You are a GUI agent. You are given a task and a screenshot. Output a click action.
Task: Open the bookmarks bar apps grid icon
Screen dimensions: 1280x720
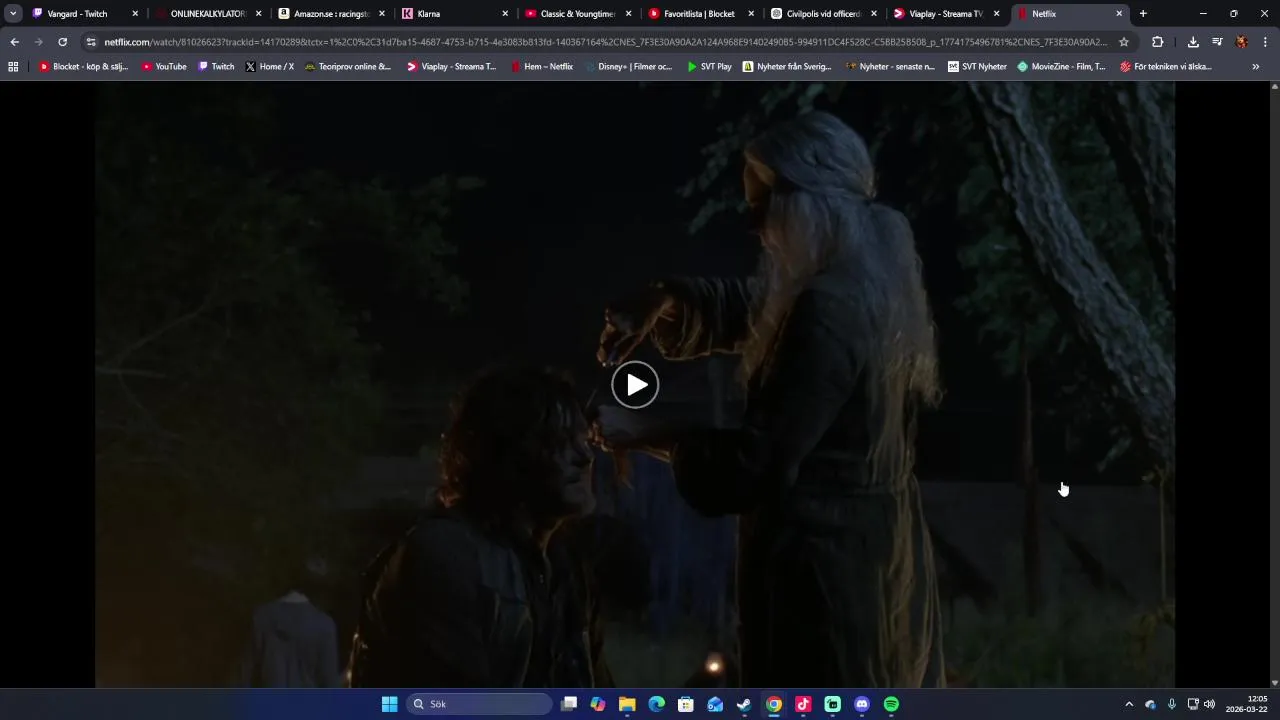tap(13, 67)
